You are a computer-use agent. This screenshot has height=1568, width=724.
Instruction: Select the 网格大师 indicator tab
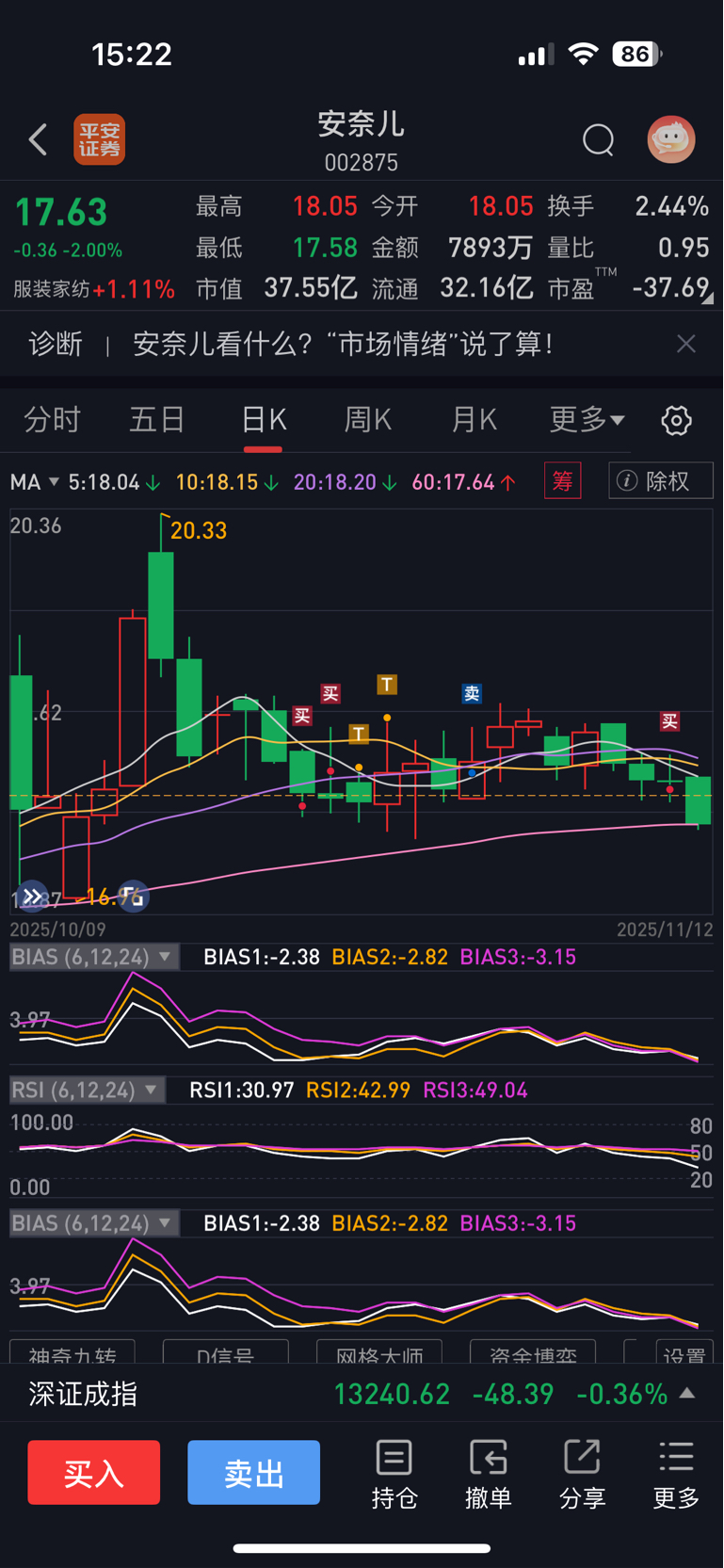pyautogui.click(x=378, y=1352)
